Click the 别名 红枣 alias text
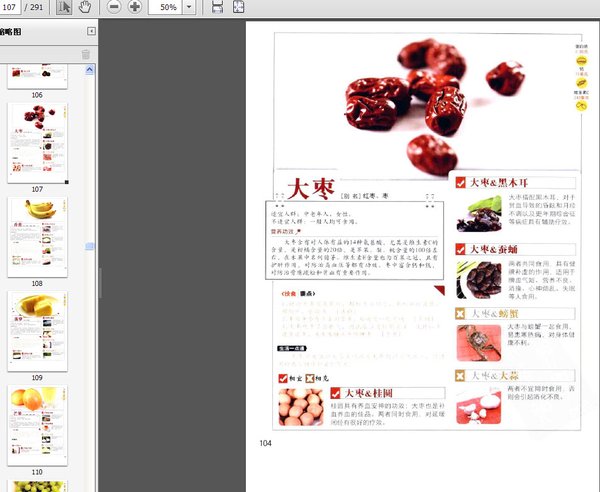 click(x=364, y=195)
